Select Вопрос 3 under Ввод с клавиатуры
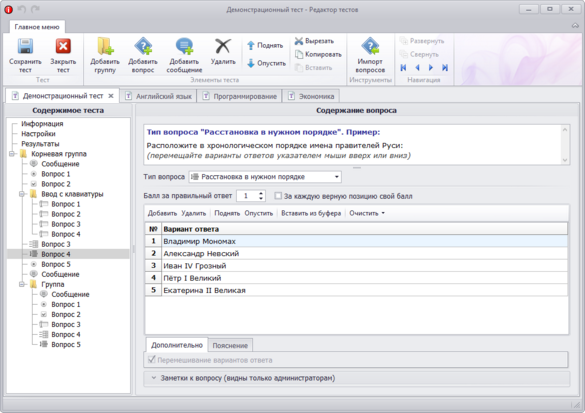 (66, 224)
